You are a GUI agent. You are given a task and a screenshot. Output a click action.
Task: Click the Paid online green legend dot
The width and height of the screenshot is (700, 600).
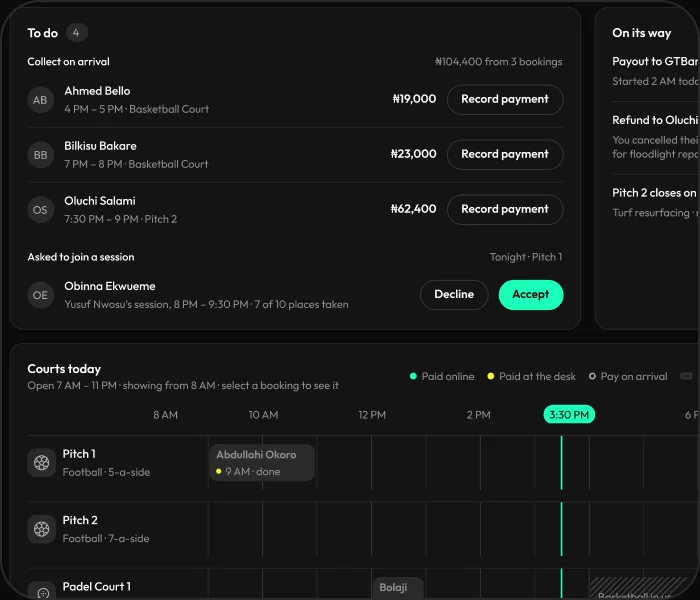coord(413,376)
